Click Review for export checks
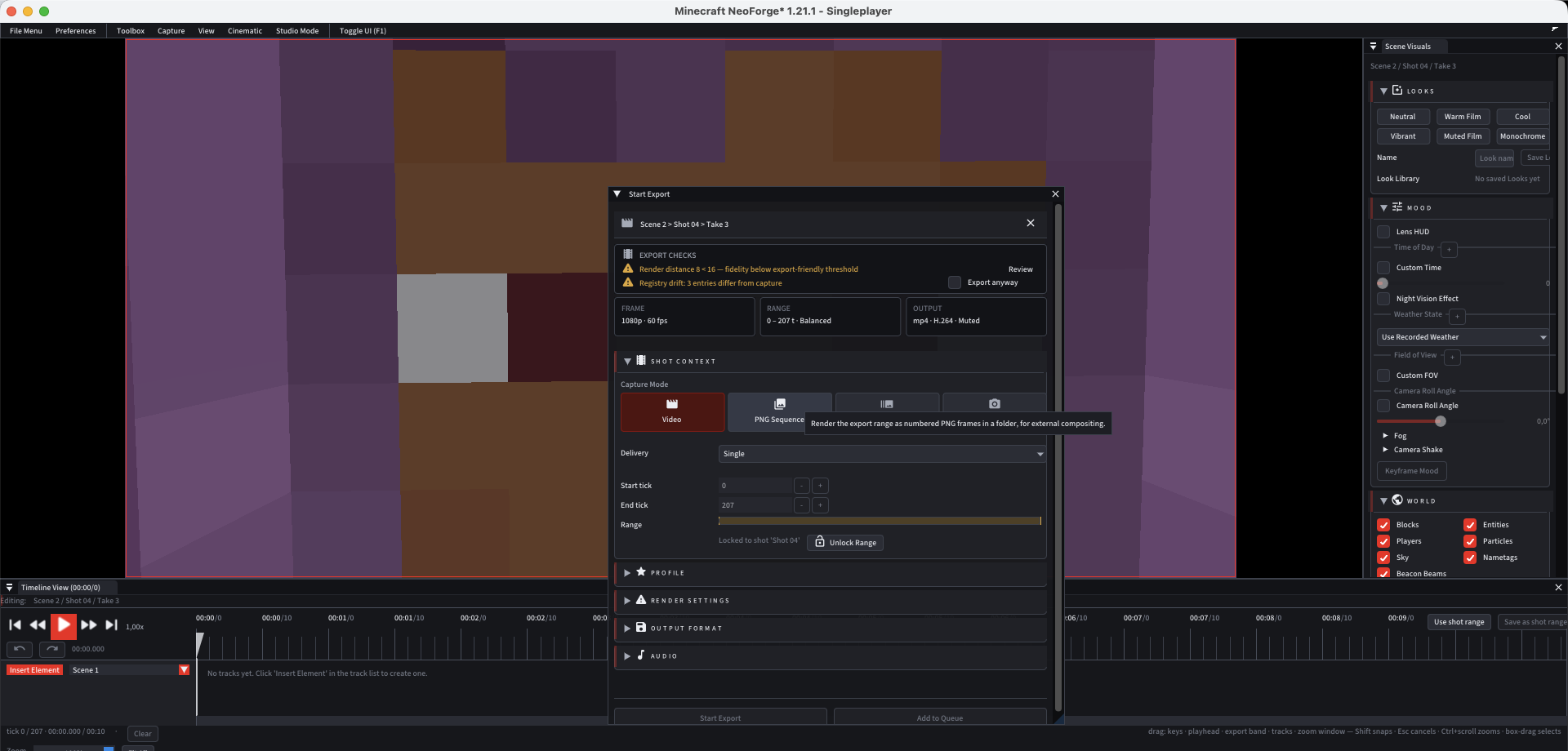The width and height of the screenshot is (1568, 751). coord(1021,269)
